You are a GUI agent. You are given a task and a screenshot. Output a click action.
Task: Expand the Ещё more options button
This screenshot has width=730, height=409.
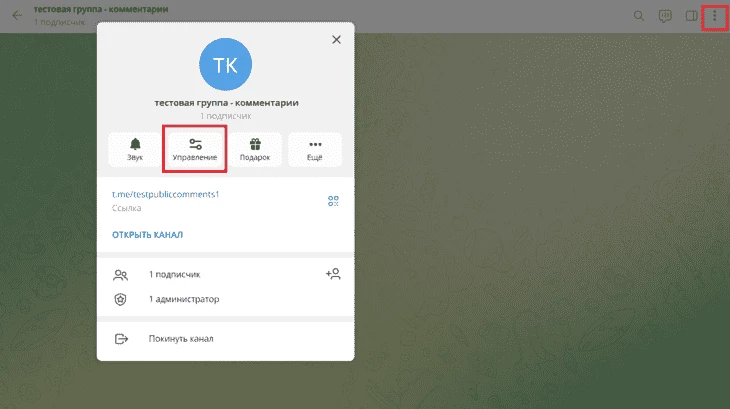point(315,150)
